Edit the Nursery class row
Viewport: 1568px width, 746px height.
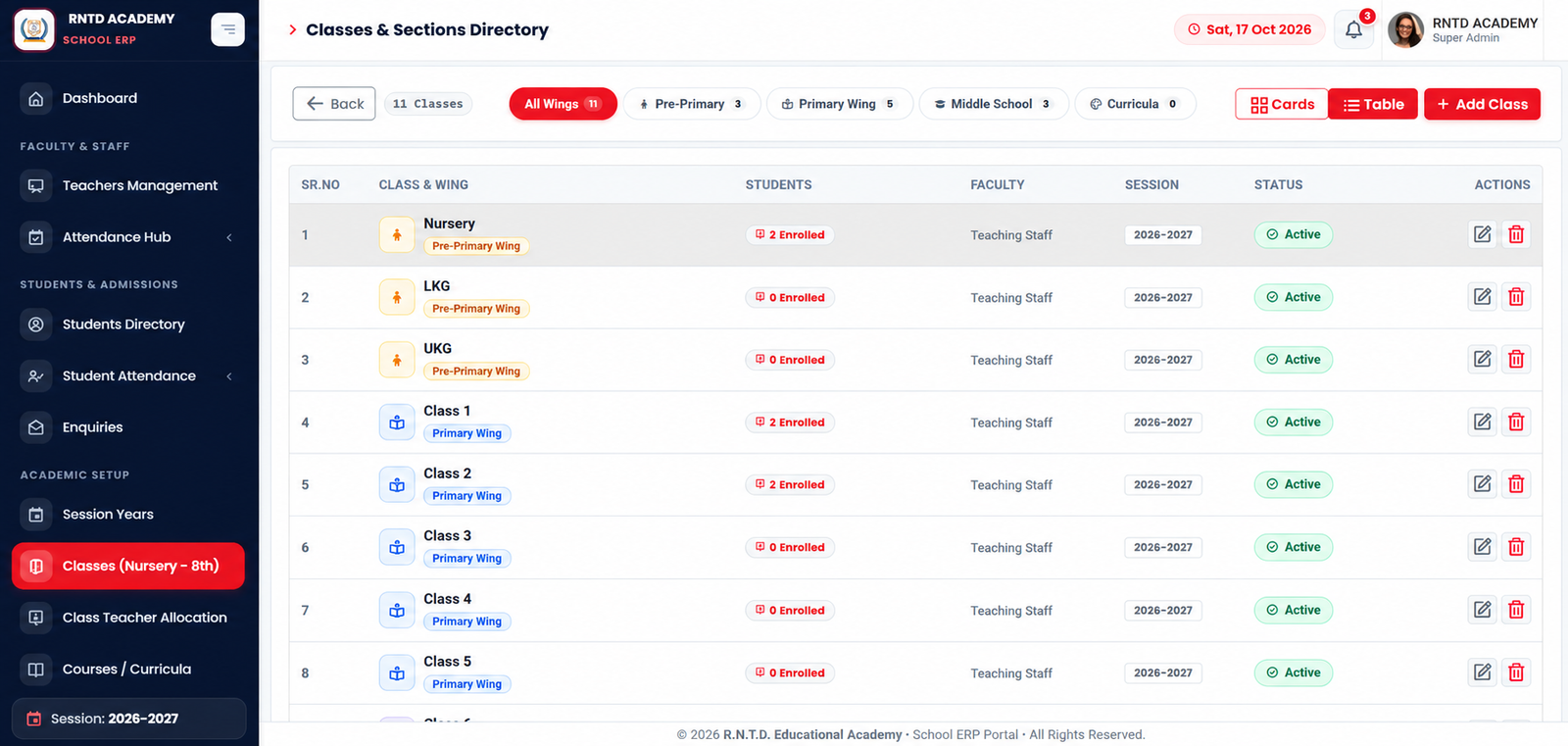coord(1483,234)
